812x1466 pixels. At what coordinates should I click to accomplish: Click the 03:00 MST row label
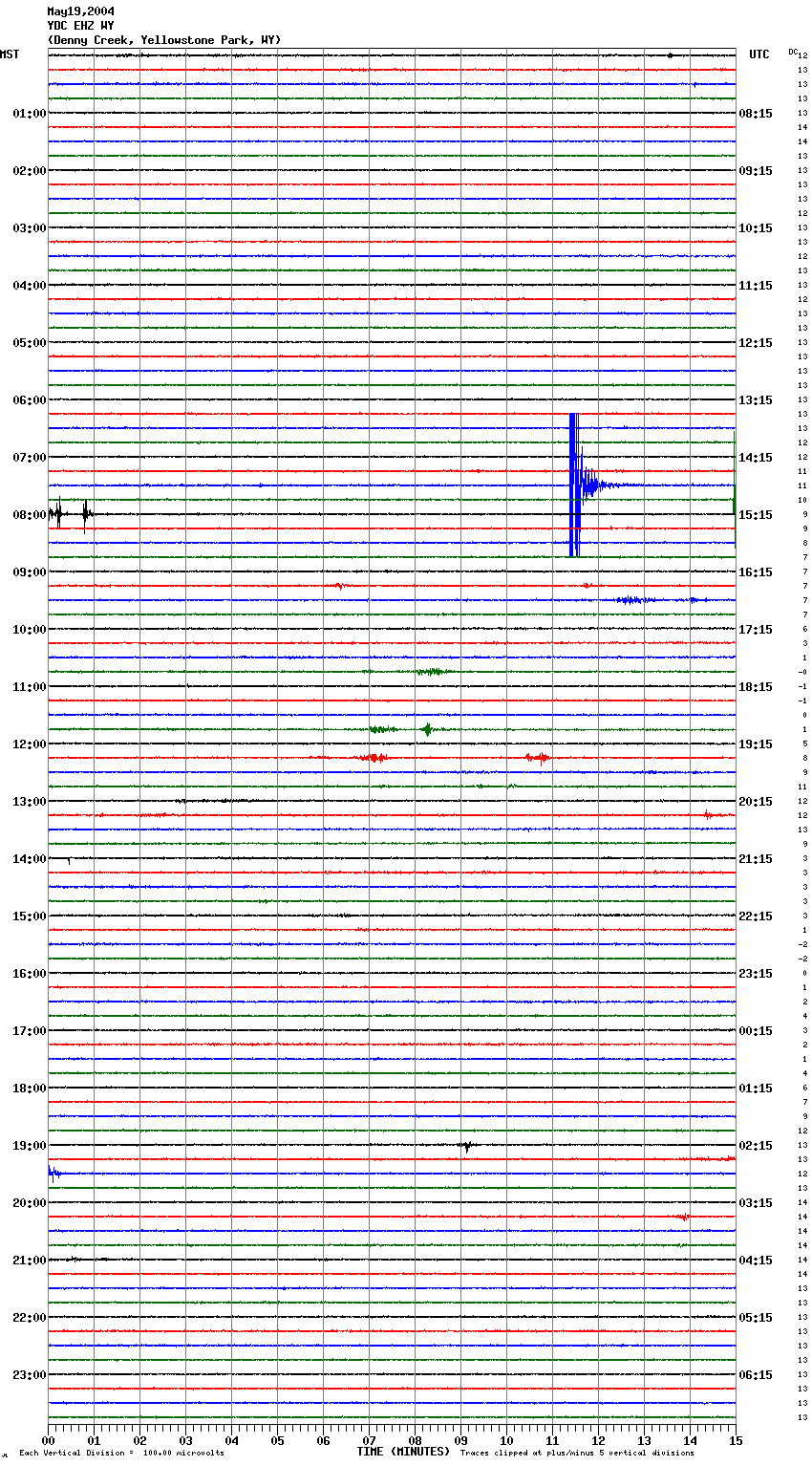coord(30,228)
